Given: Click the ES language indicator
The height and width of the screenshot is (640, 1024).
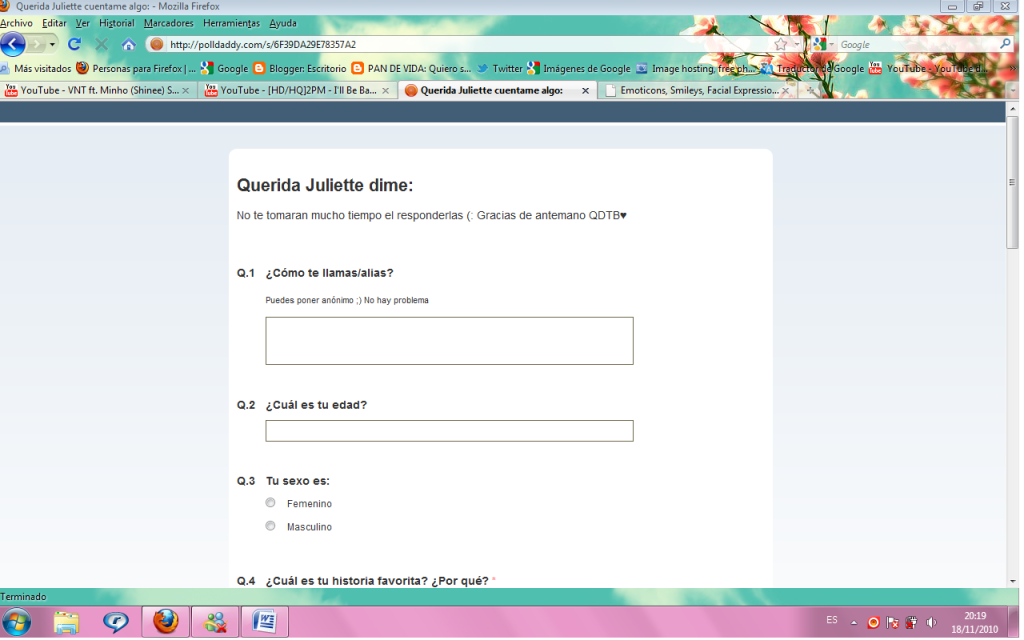Looking at the screenshot, I should click(x=831, y=620).
